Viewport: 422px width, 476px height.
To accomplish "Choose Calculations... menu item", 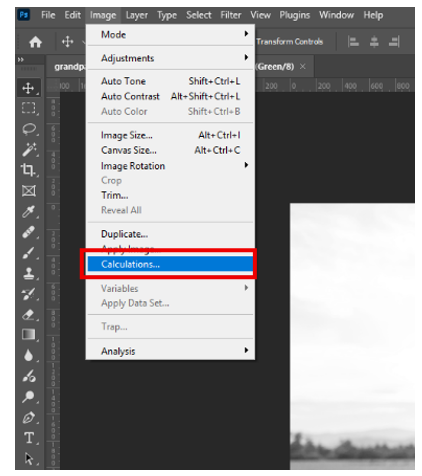I will (170, 264).
